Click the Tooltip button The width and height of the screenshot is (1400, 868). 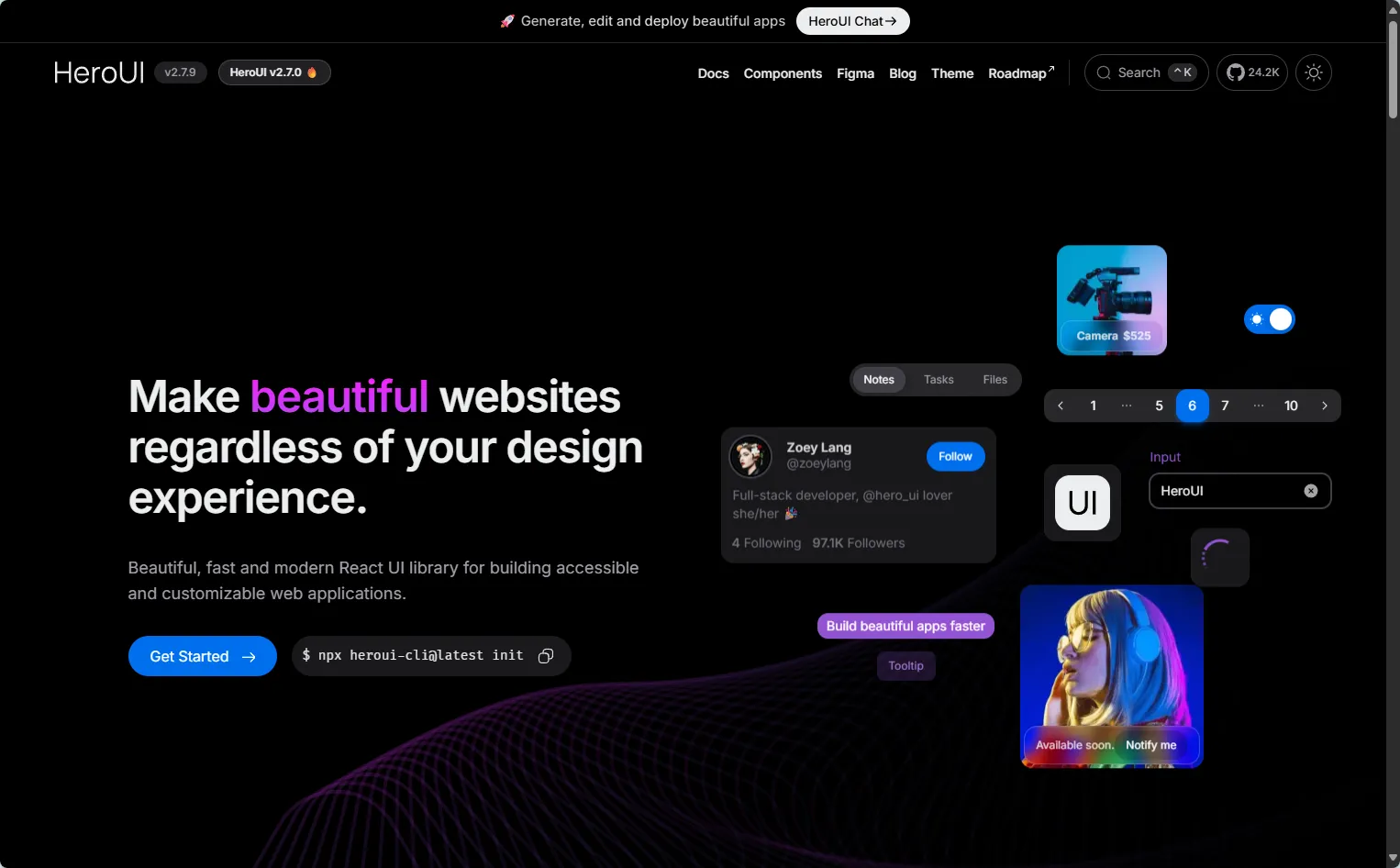coord(906,666)
